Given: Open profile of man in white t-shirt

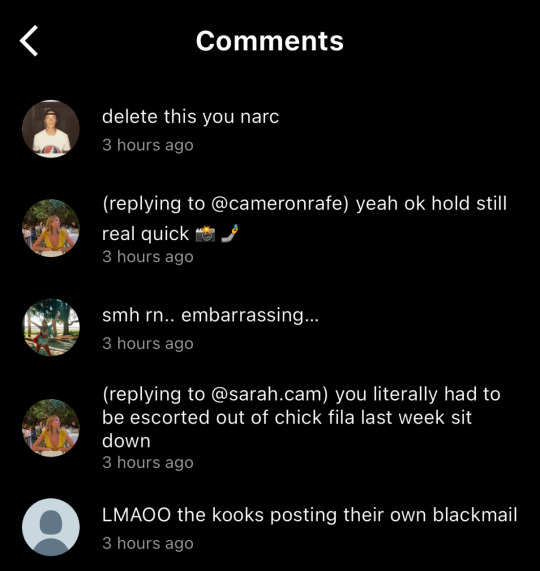Looking at the screenshot, I should click(51, 129).
